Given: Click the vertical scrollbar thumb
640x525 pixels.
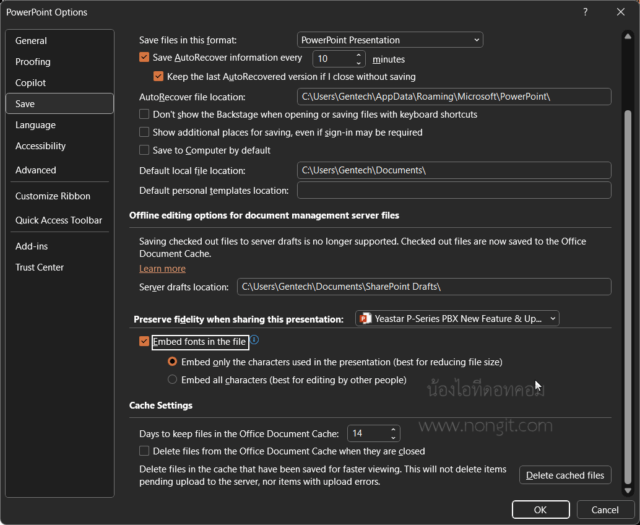Looking at the screenshot, I should 628,297.
